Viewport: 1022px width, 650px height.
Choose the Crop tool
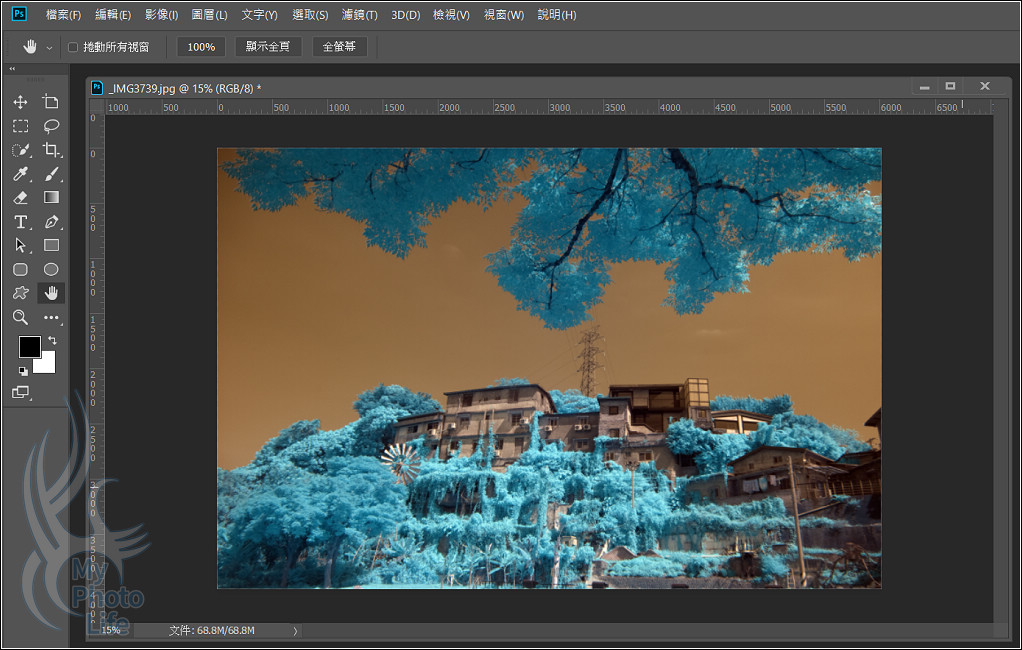click(x=51, y=150)
